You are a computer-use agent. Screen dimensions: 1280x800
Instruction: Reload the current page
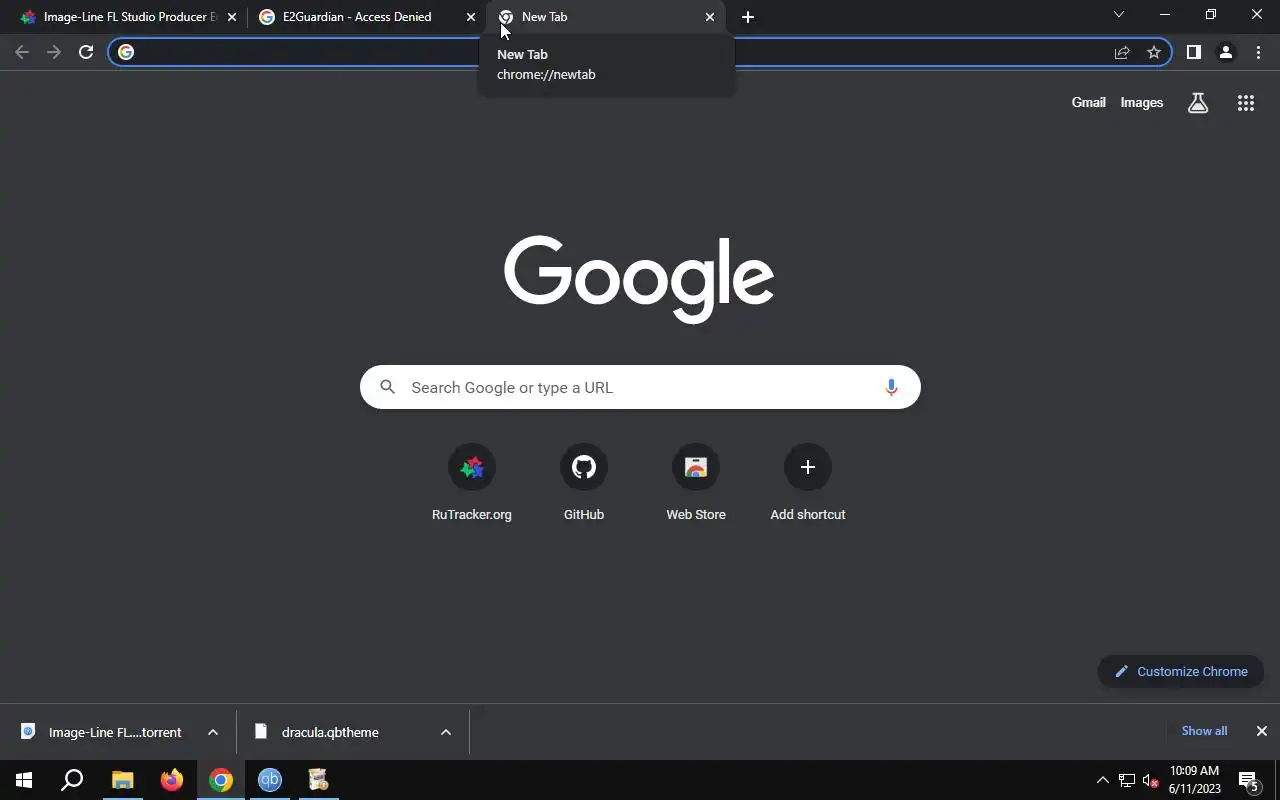[x=86, y=52]
